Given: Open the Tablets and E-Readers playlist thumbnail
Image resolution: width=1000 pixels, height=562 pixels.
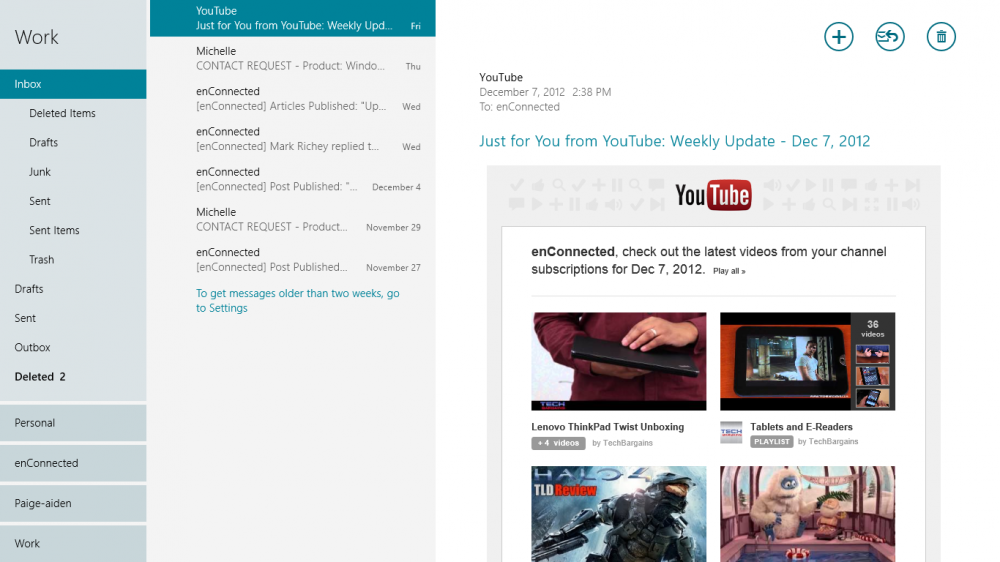Looking at the screenshot, I should (807, 361).
